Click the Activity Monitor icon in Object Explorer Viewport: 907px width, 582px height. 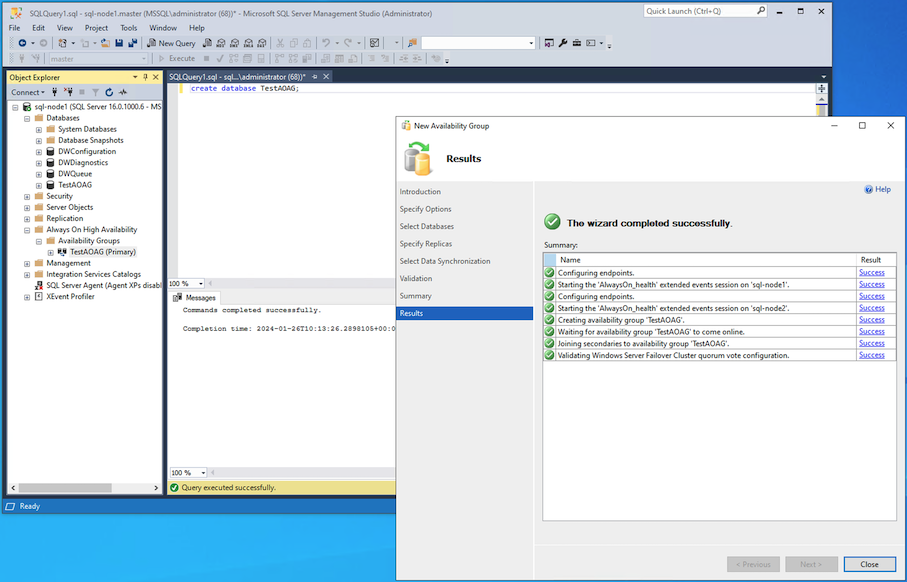(123, 92)
